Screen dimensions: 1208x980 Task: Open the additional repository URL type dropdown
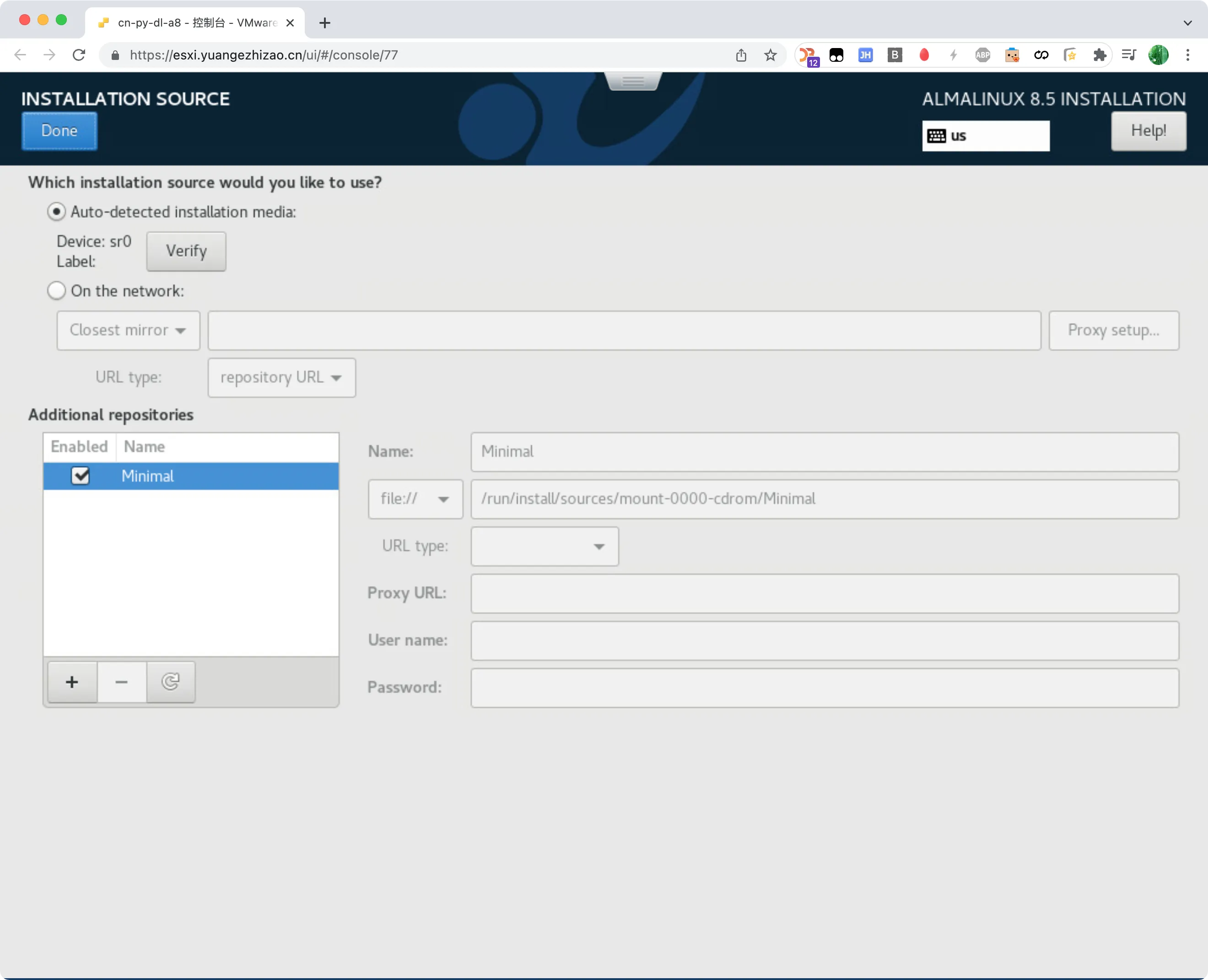(545, 546)
